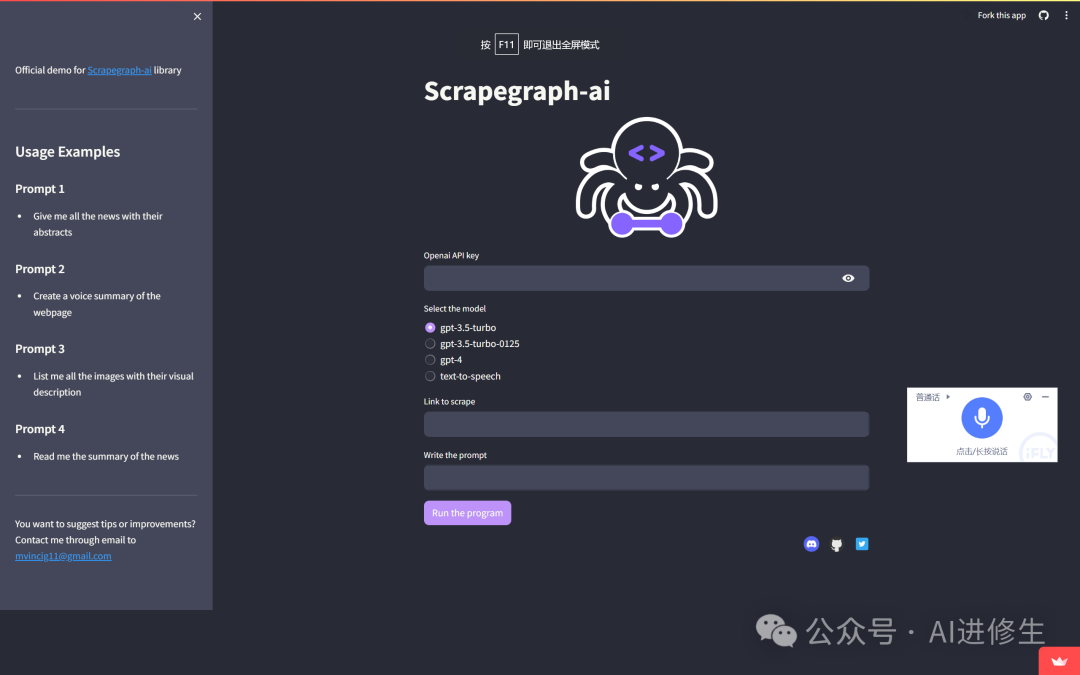Open the GitHub cat icon below the form
Image resolution: width=1080 pixels, height=675 pixels.
coord(836,545)
